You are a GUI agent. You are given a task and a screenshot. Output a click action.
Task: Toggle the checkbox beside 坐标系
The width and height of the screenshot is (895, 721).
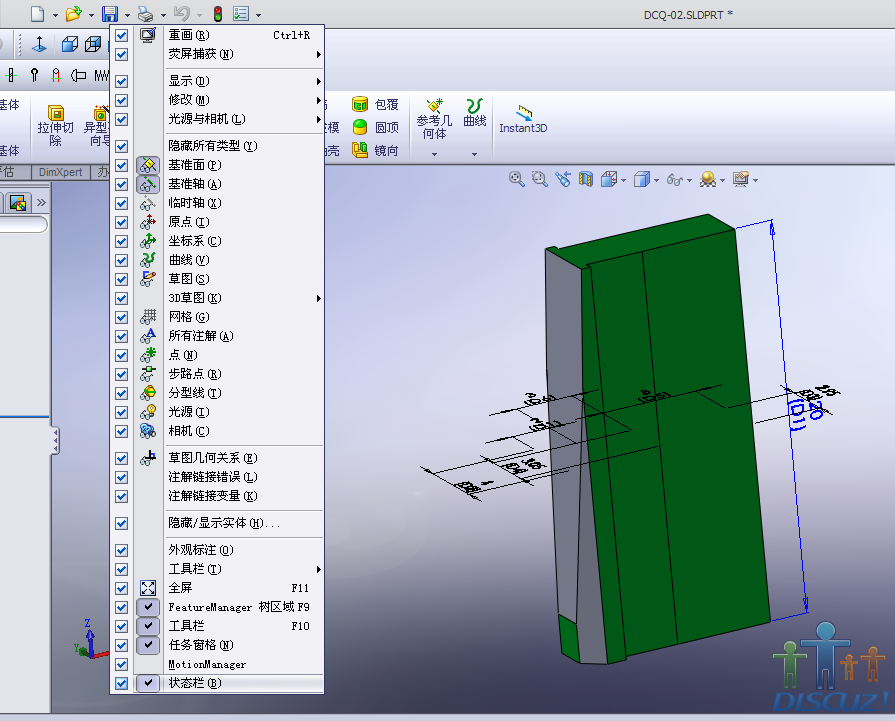(121, 241)
